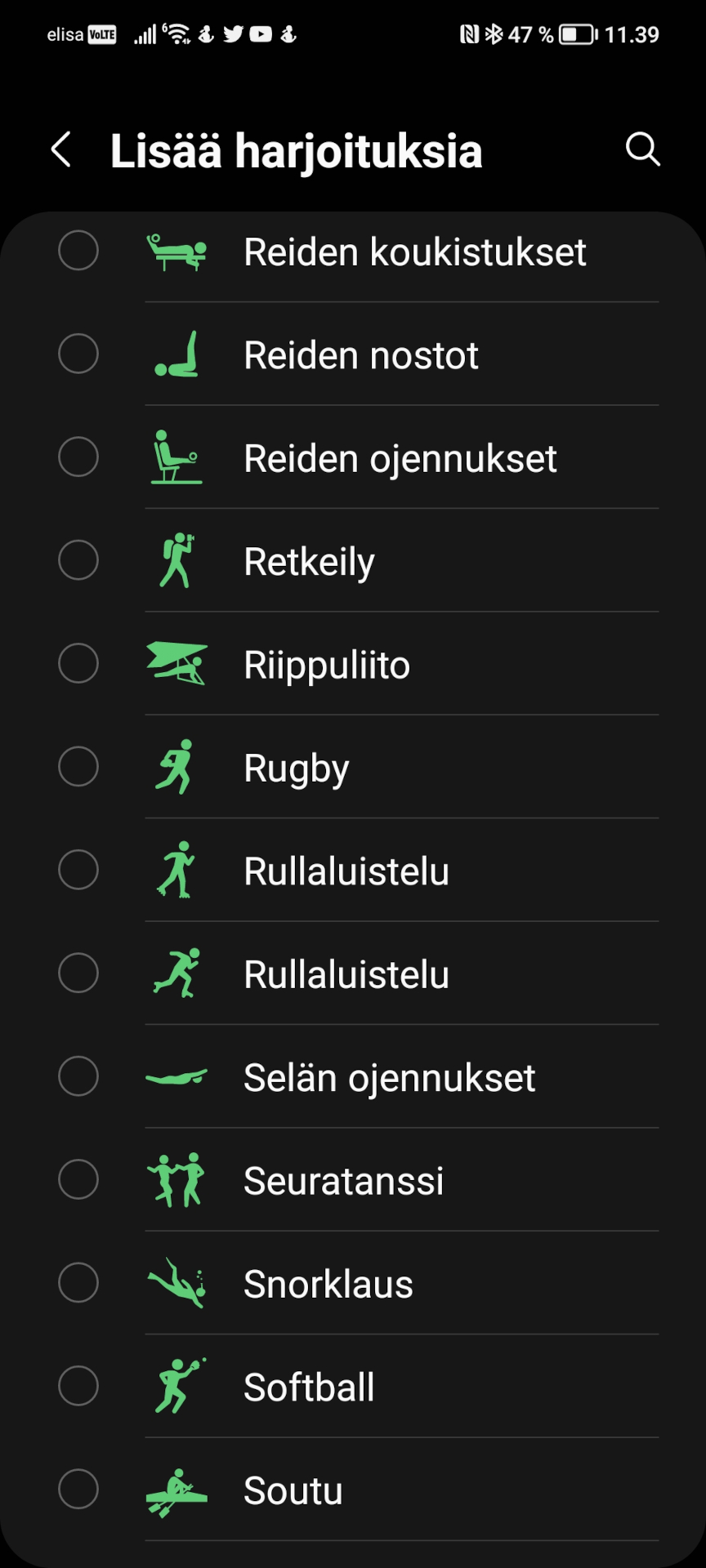Tap the rowing boat icon

[176, 1490]
